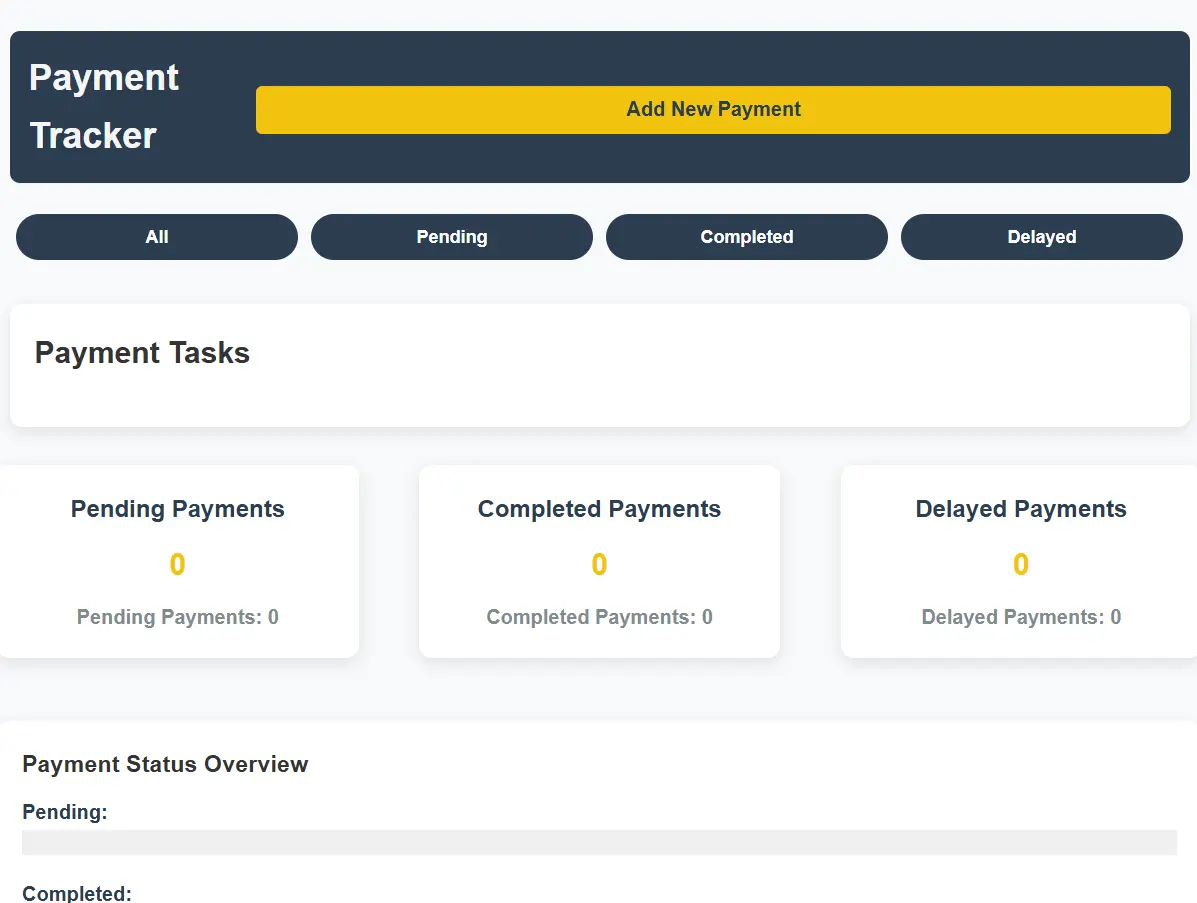1197x903 pixels.
Task: Filter payments by Delayed status
Action: 1041,237
